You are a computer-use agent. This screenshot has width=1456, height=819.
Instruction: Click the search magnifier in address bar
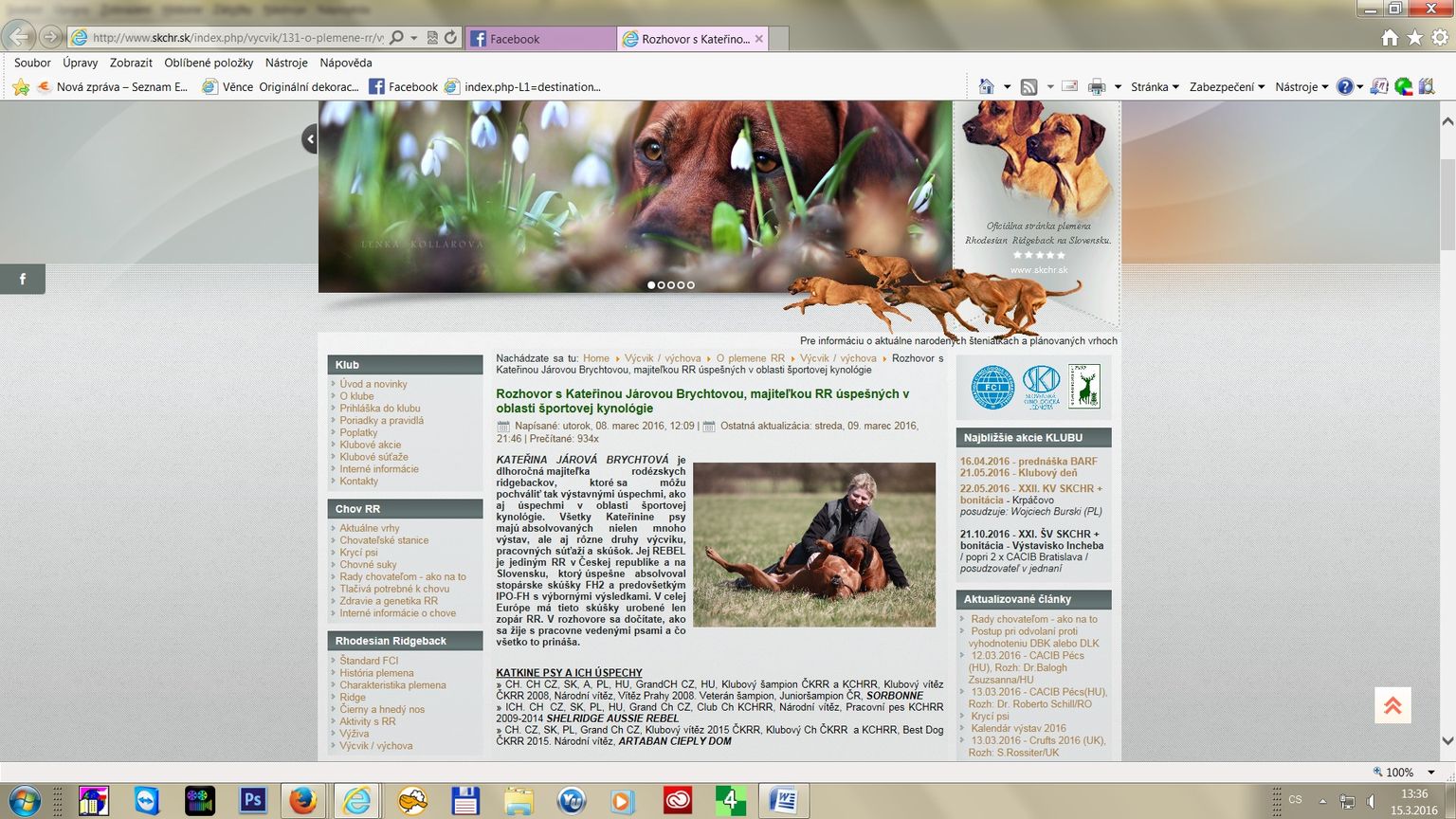(397, 38)
